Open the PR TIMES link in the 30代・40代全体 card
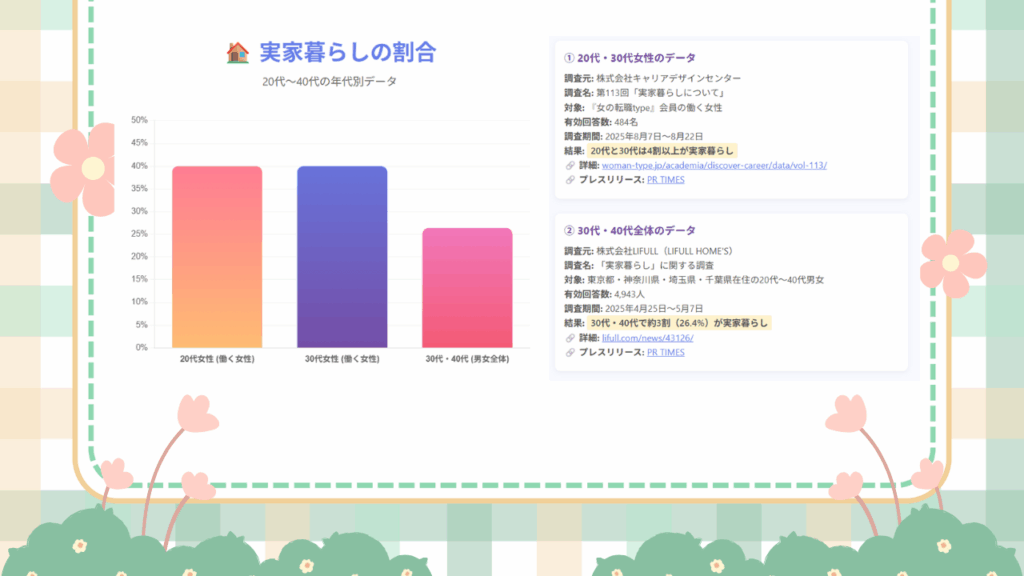 coord(665,352)
